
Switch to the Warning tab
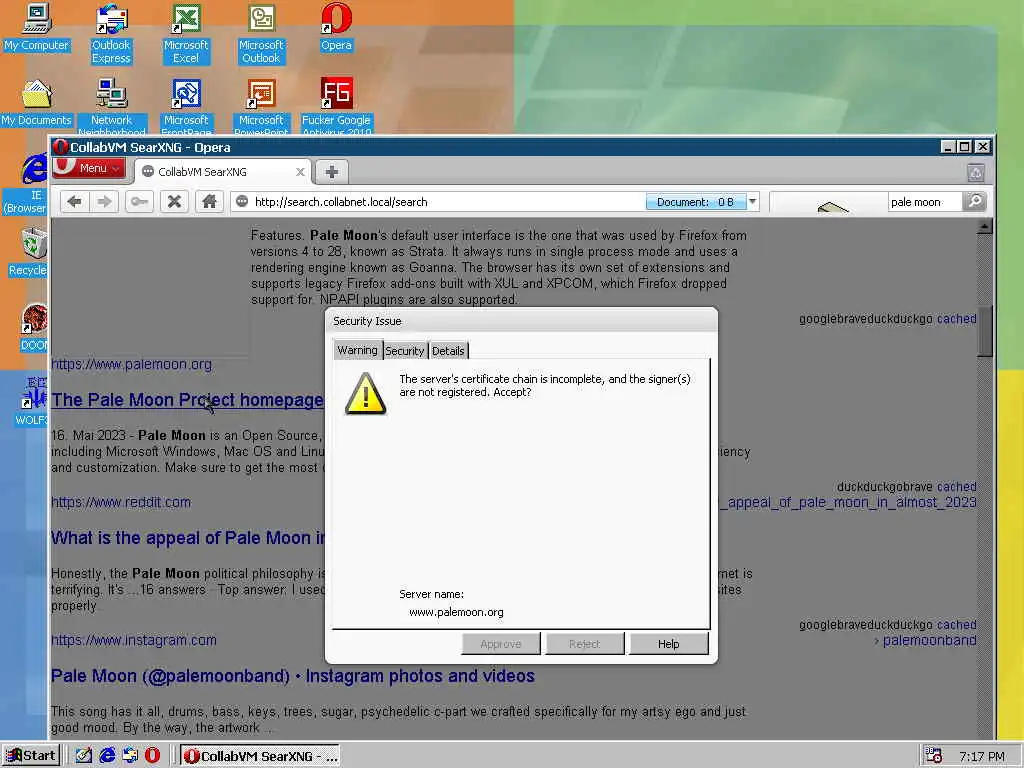pyautogui.click(x=357, y=350)
